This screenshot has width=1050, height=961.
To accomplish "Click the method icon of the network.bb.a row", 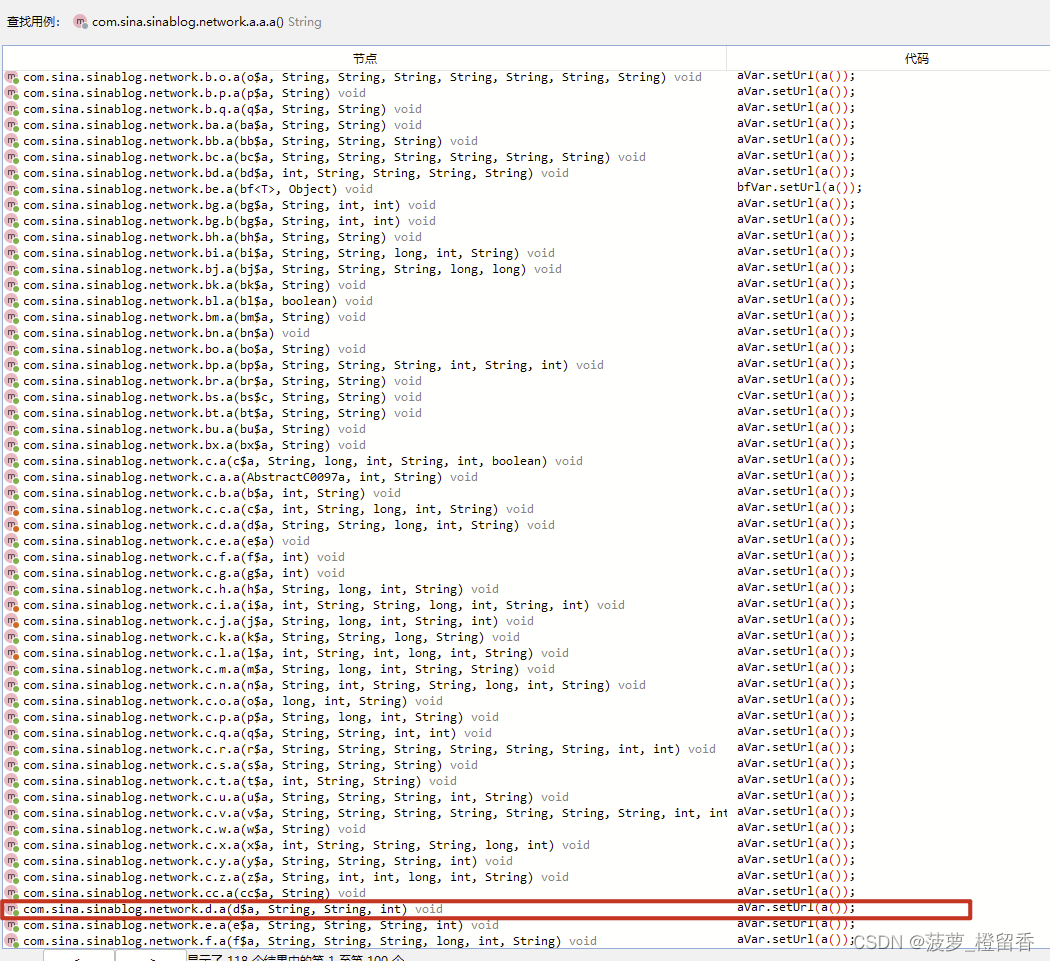I will coord(12,142).
